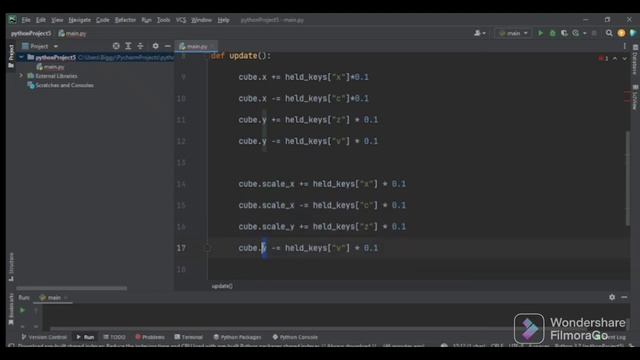Click Expand All icon in Project panel
The width and height of the screenshot is (640, 360).
pyautogui.click(x=128, y=46)
